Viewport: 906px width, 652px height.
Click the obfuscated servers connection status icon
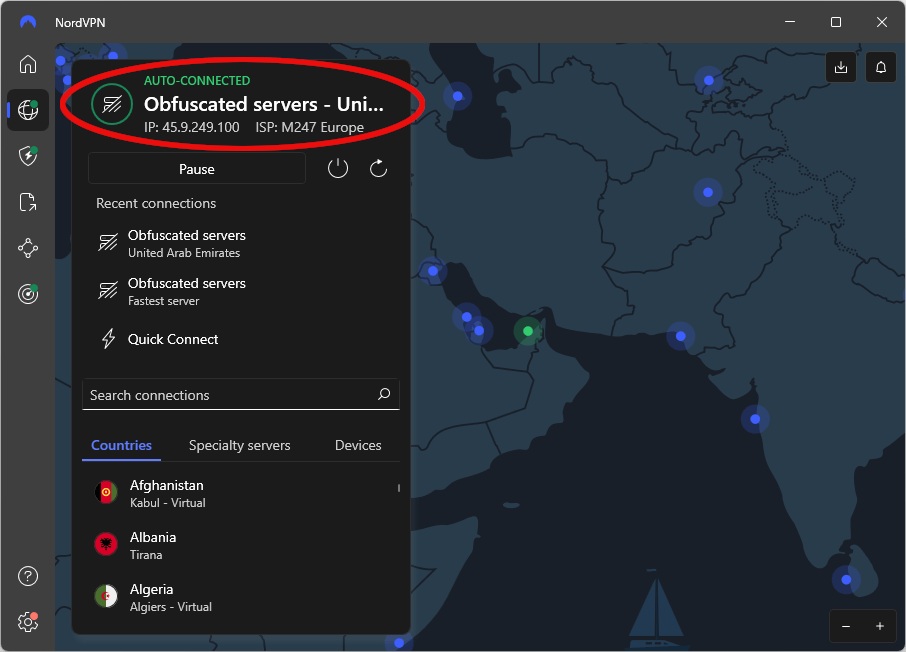coord(112,104)
